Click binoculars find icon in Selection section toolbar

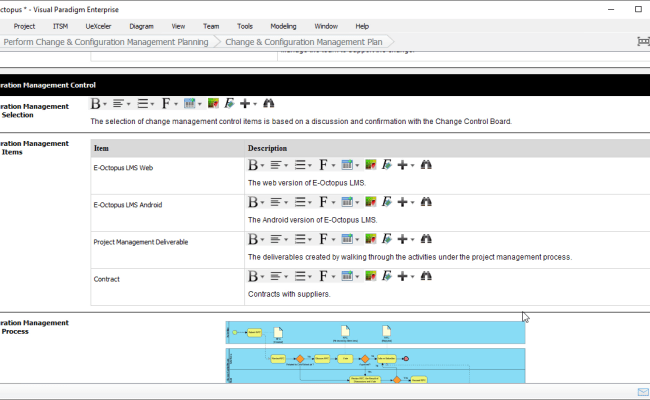269,104
